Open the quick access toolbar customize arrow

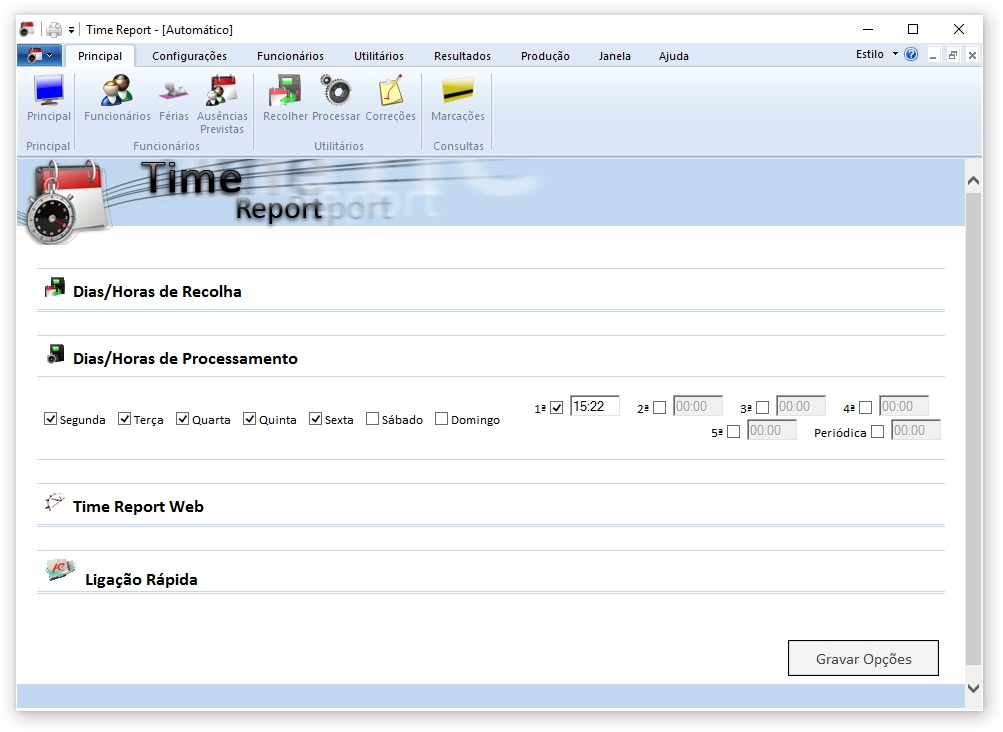pos(72,30)
